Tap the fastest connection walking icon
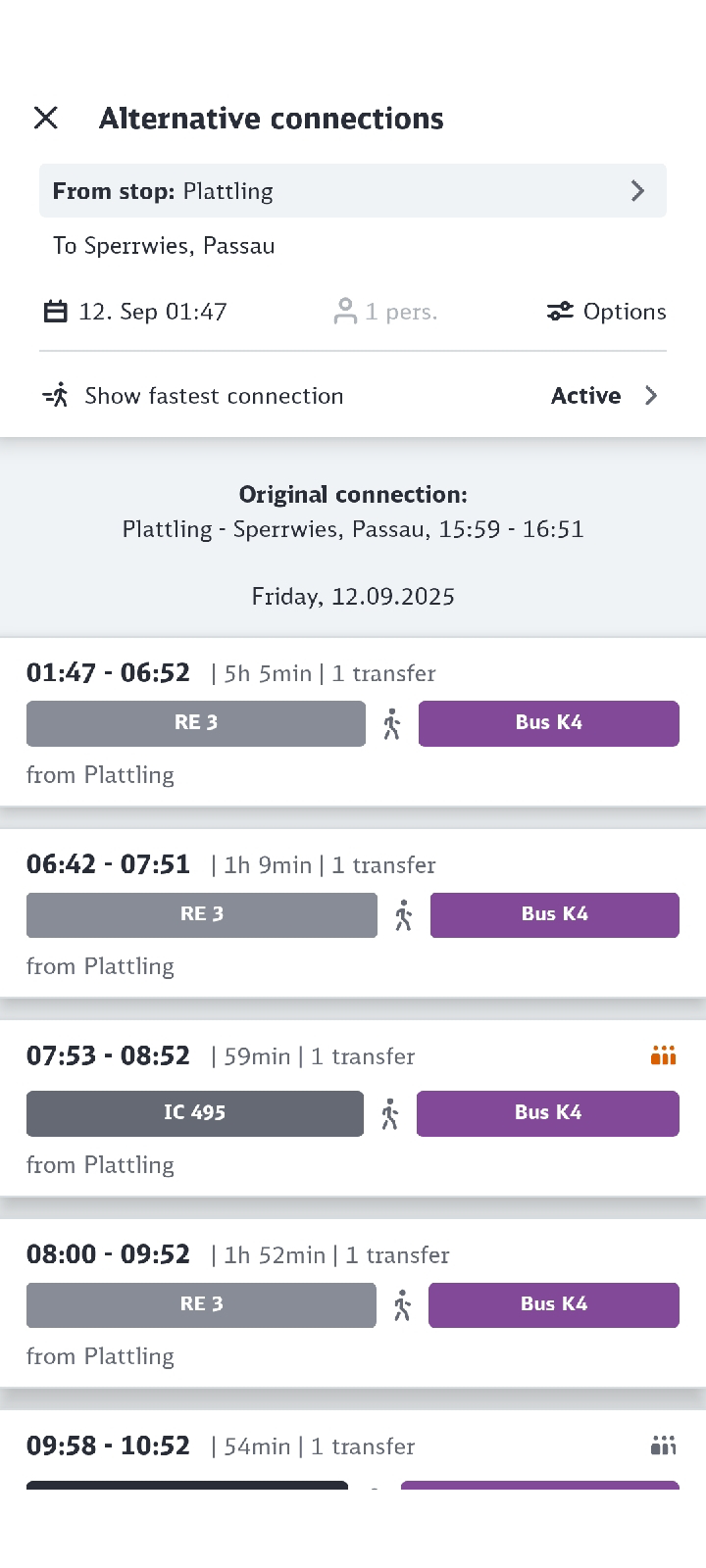 [56, 395]
